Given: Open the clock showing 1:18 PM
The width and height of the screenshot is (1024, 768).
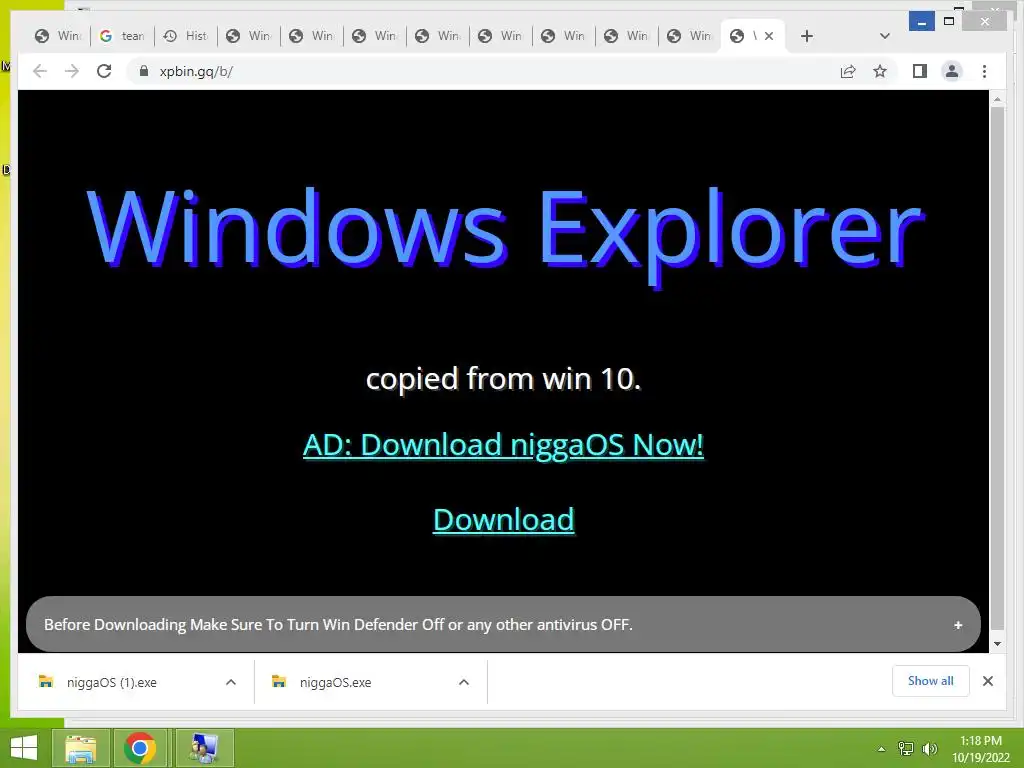Looking at the screenshot, I should click(x=980, y=749).
